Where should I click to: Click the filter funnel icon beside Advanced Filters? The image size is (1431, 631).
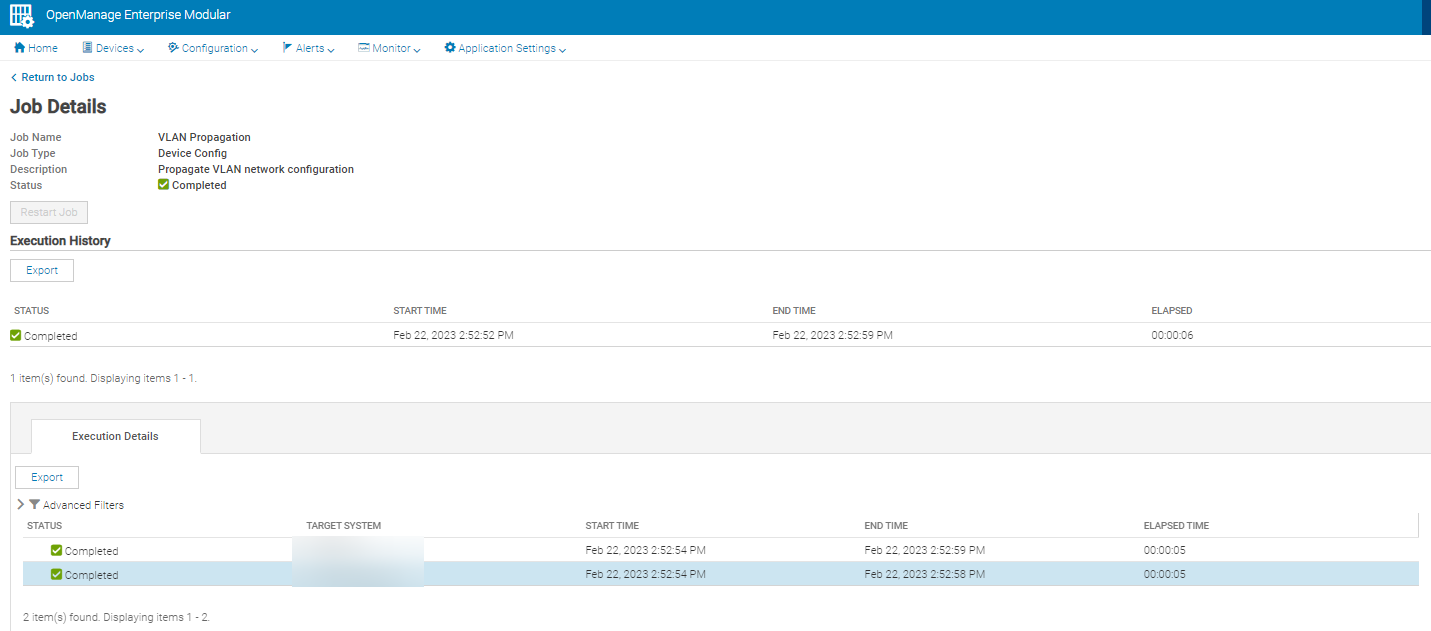point(35,504)
